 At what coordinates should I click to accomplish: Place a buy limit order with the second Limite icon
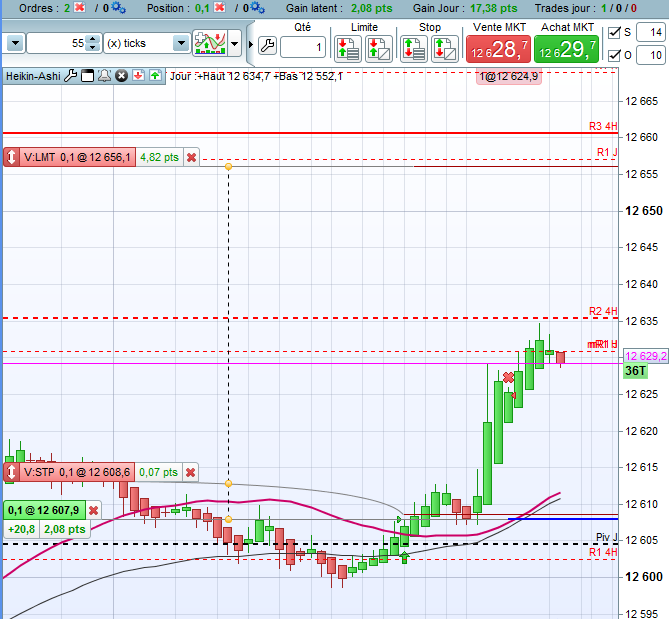pos(378,49)
